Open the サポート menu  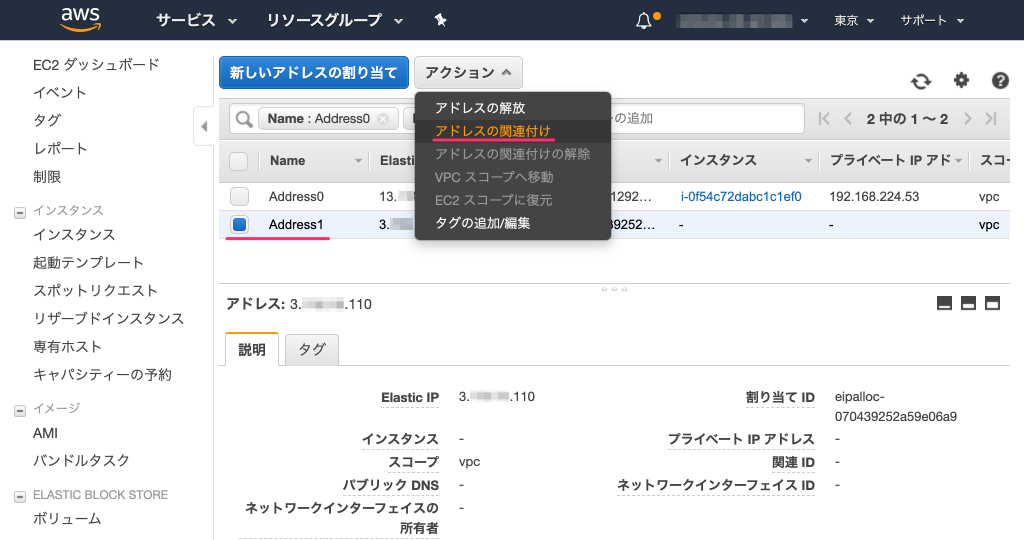click(x=932, y=21)
